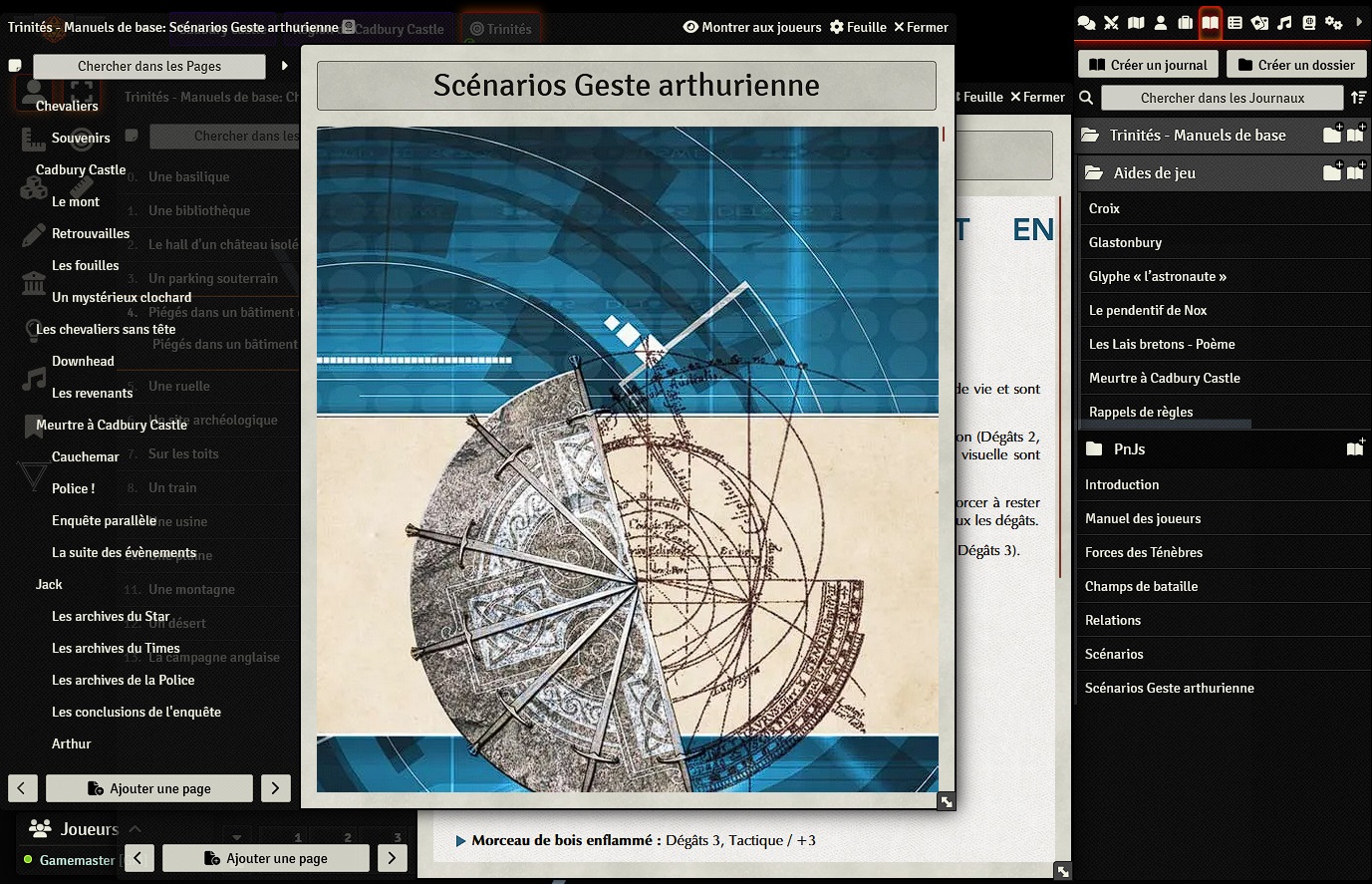Click in Chercher dans les Journaux field
Viewport: 1372px width, 884px height.
(x=1222, y=98)
